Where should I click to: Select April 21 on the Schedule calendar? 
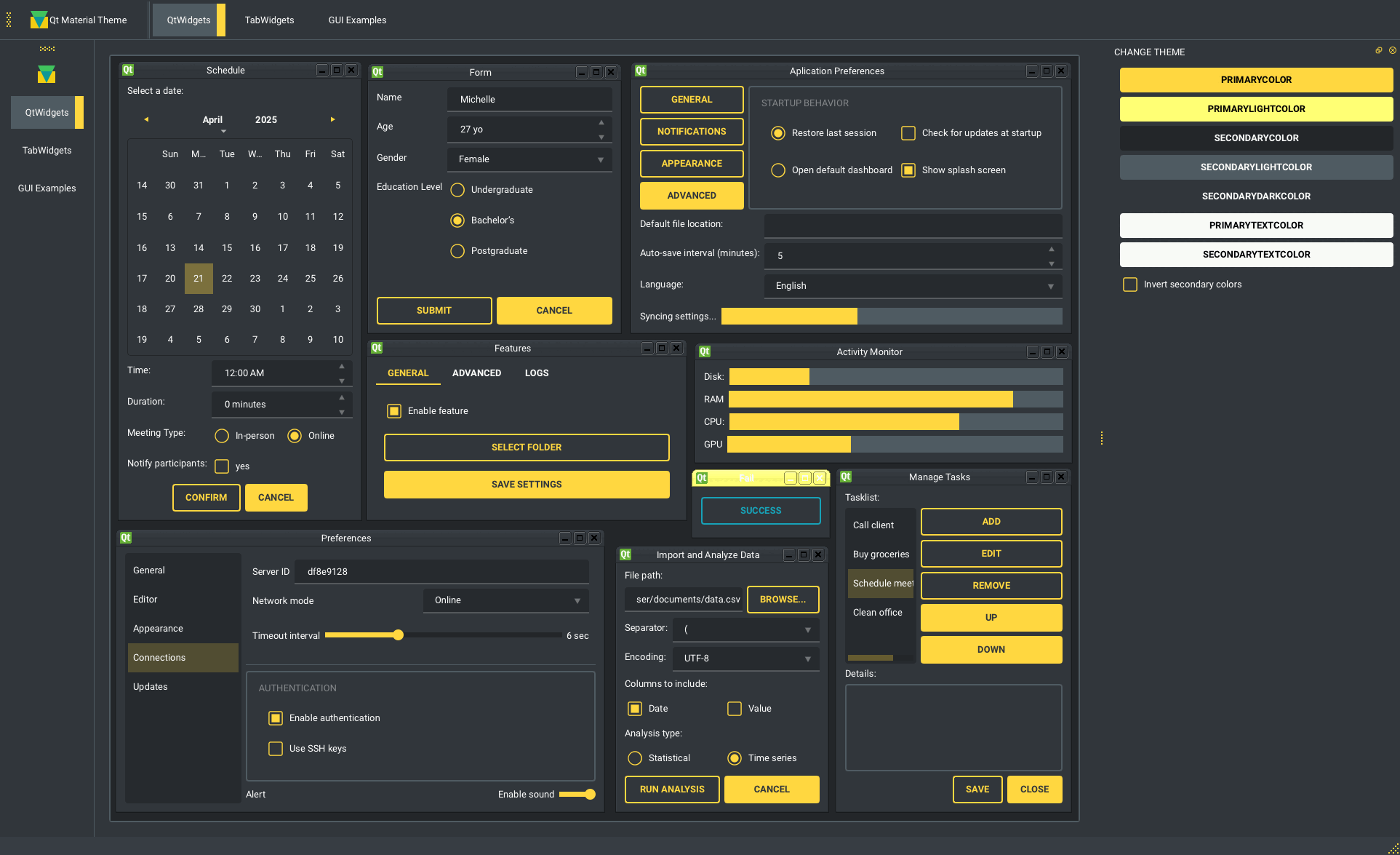tap(199, 278)
